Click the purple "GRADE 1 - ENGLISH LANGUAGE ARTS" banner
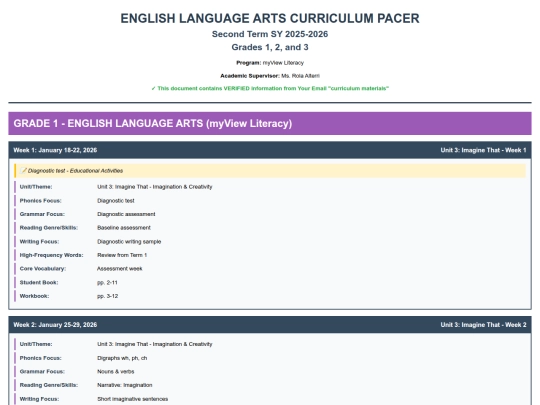Image resolution: width=540 pixels, height=405 pixels. 270,123
